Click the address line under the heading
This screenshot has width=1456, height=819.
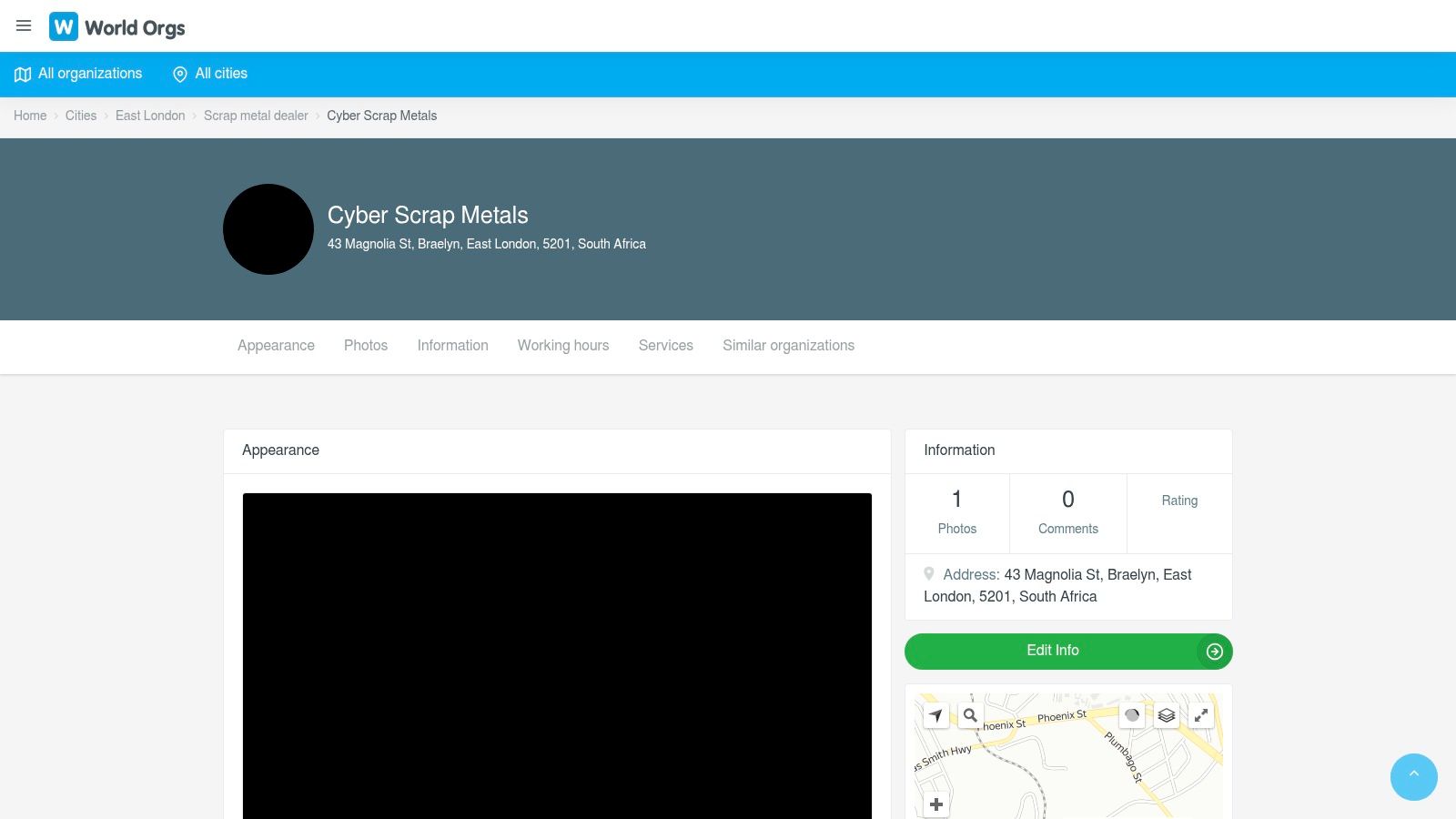tap(487, 244)
